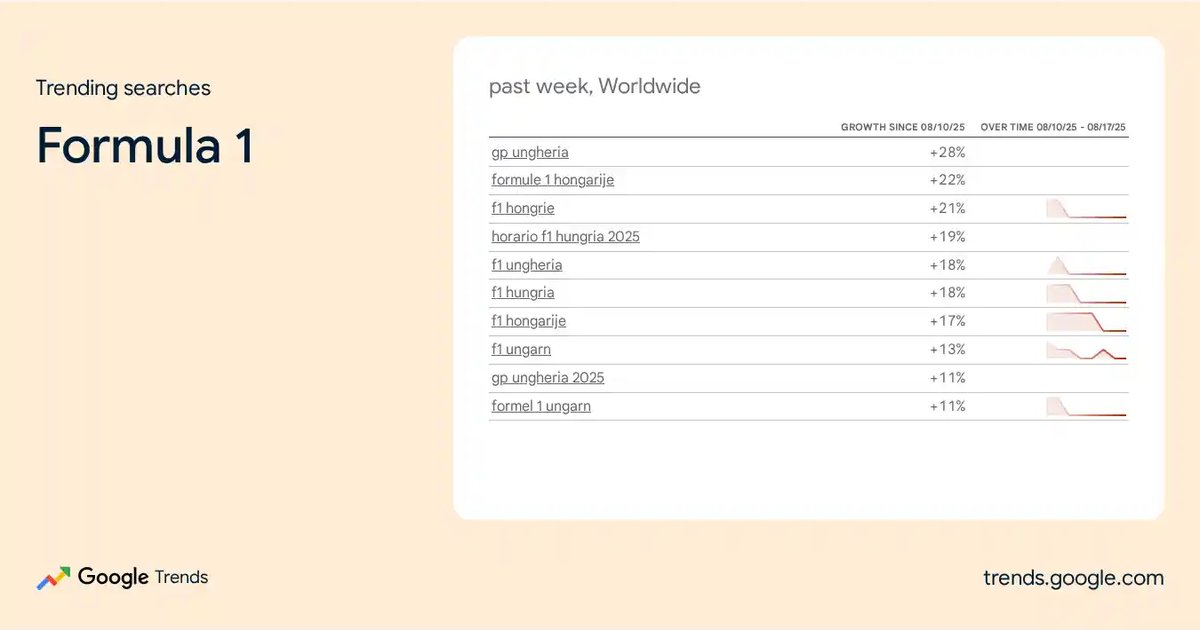Open 'horario f1 hungria 2025' link
1200x630 pixels.
565,237
